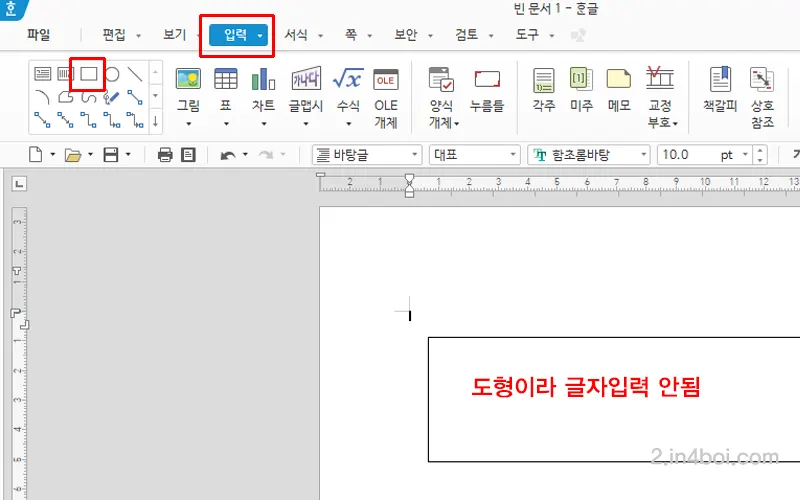Select the freehand pen drawing tool

click(112, 97)
